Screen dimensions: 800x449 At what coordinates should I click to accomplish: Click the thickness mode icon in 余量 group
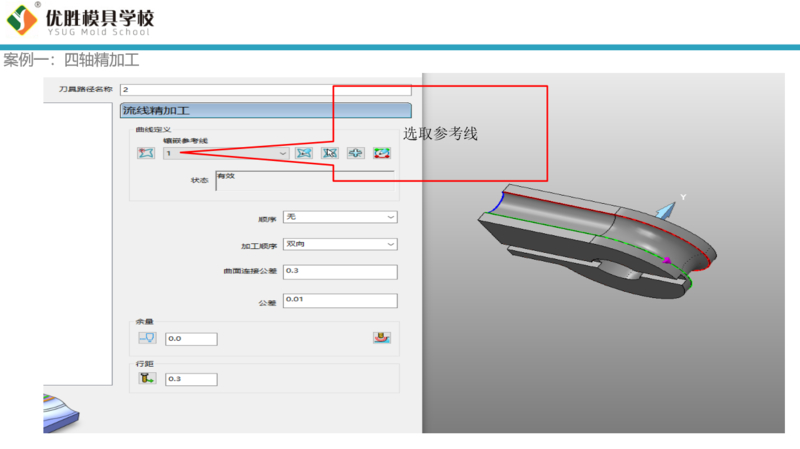(147, 338)
